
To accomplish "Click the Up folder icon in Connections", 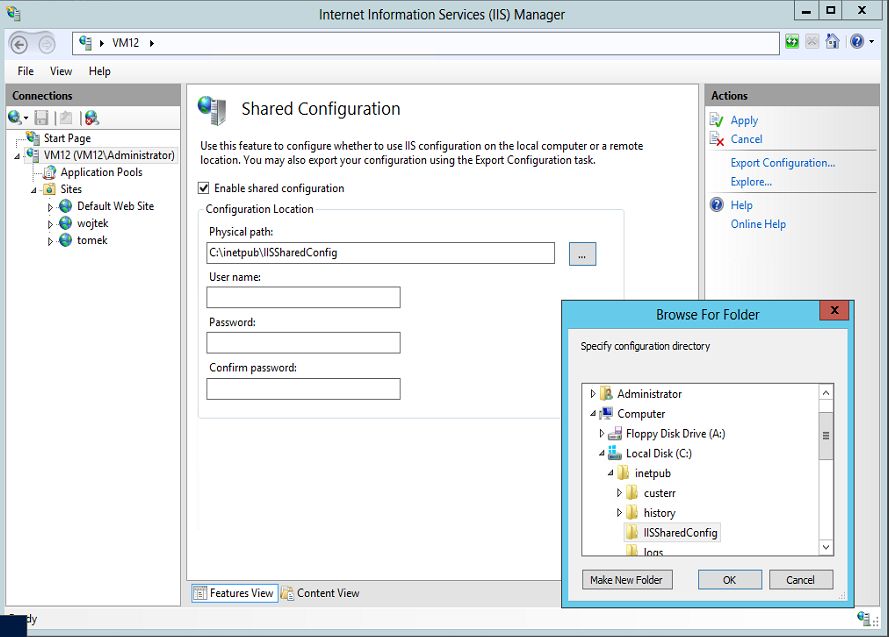I will 66,117.
